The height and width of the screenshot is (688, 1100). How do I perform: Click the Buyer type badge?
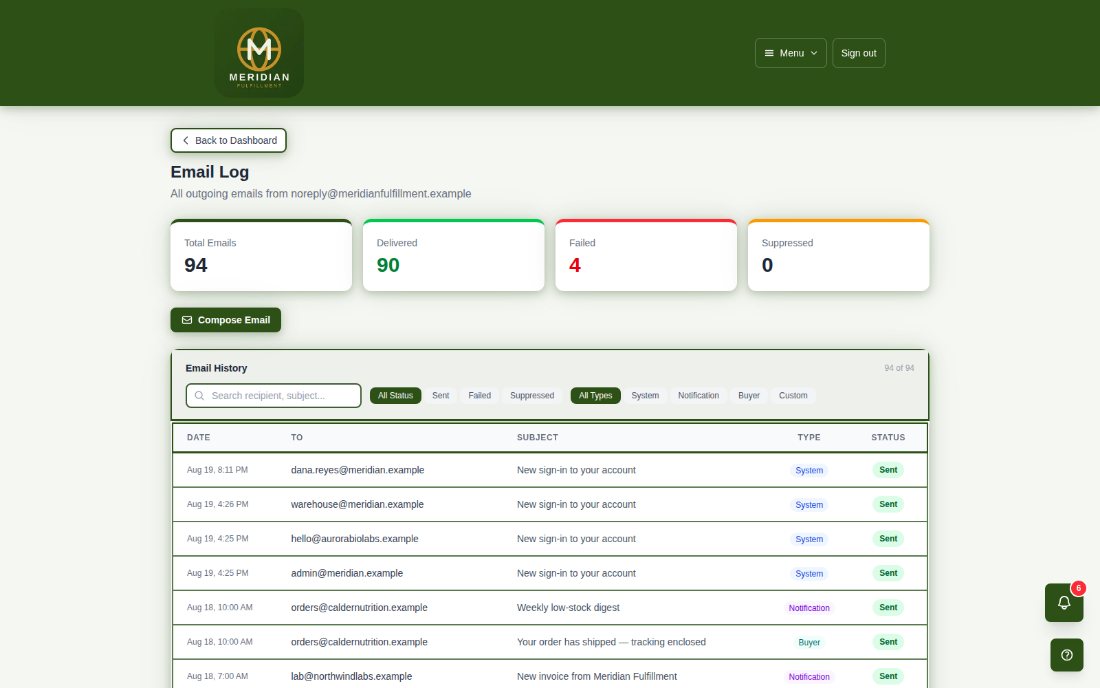click(809, 642)
